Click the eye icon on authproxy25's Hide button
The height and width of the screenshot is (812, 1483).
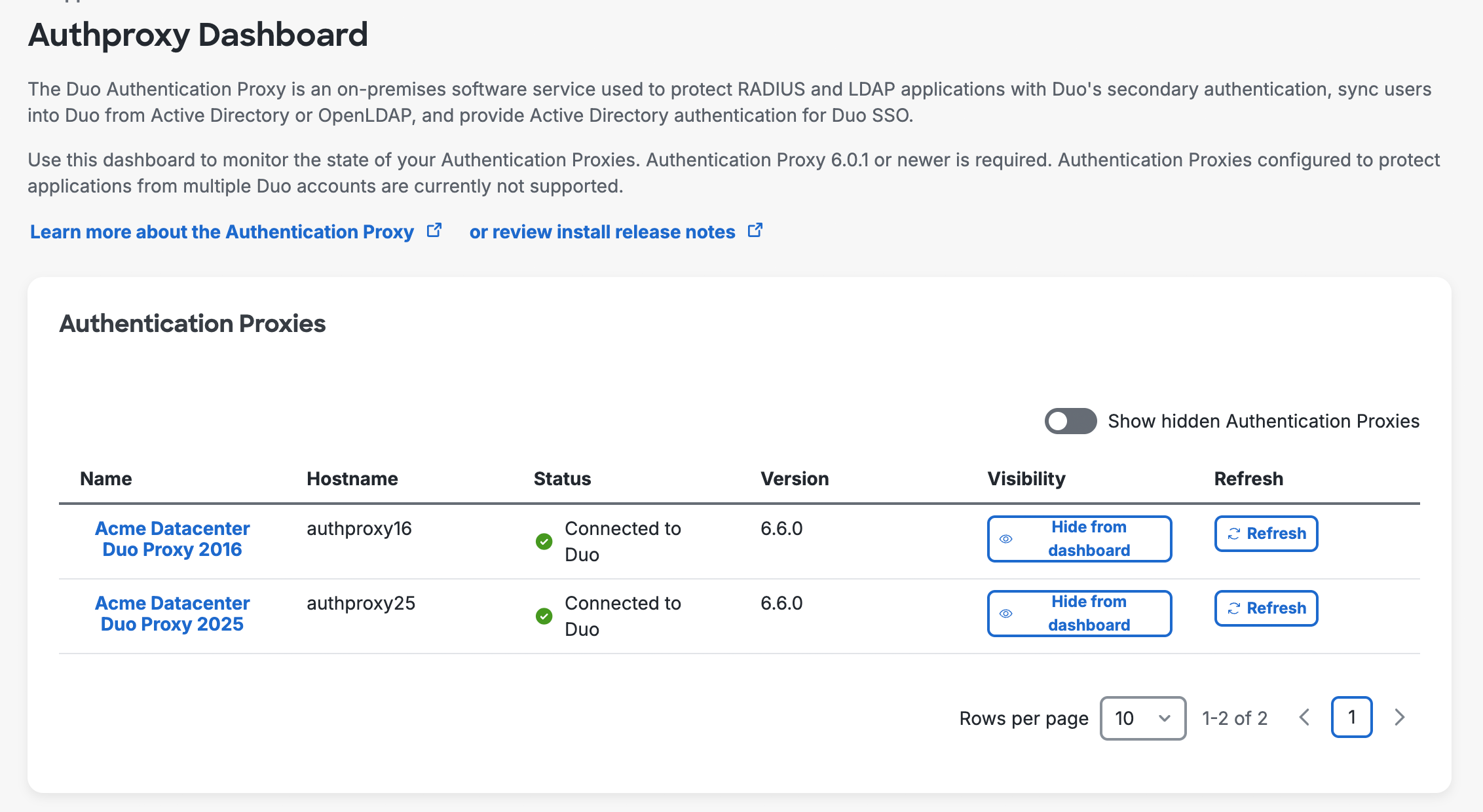[1006, 614]
